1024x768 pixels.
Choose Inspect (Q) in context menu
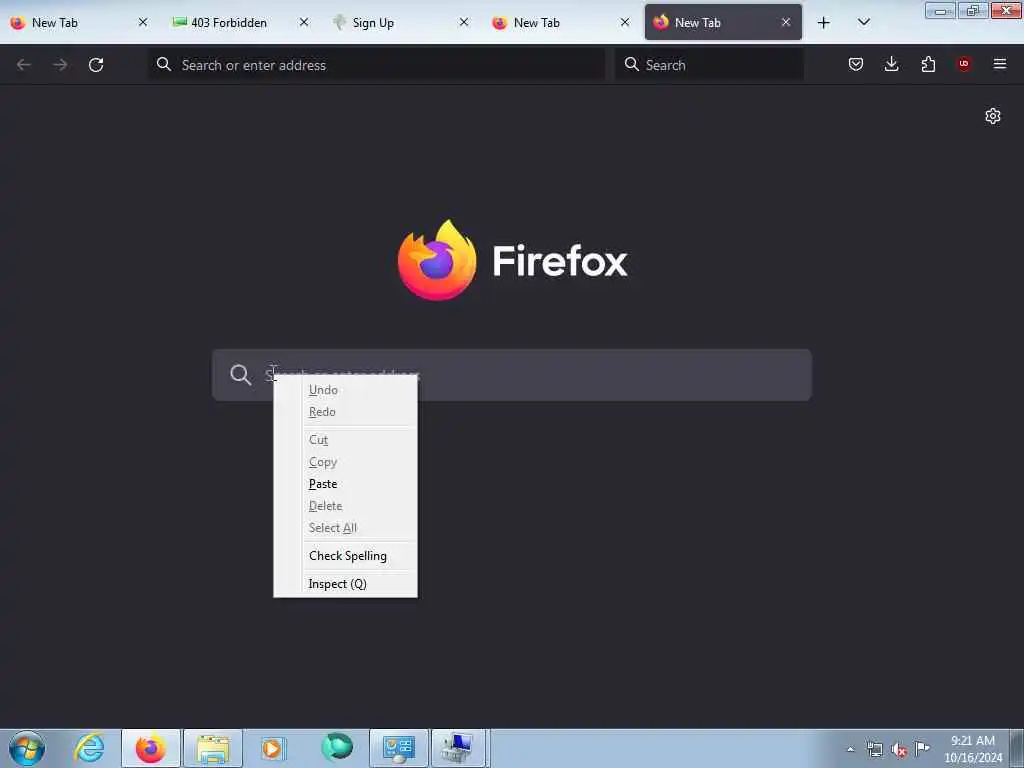(345, 584)
